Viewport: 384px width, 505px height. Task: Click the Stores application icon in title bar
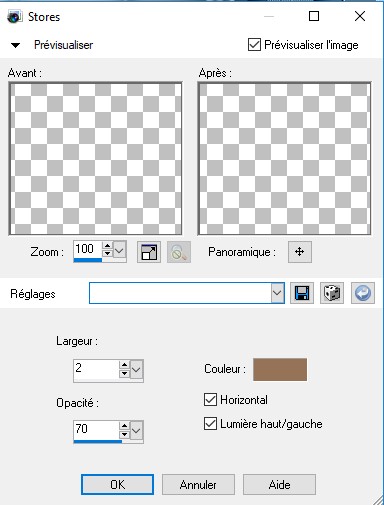coord(15,17)
